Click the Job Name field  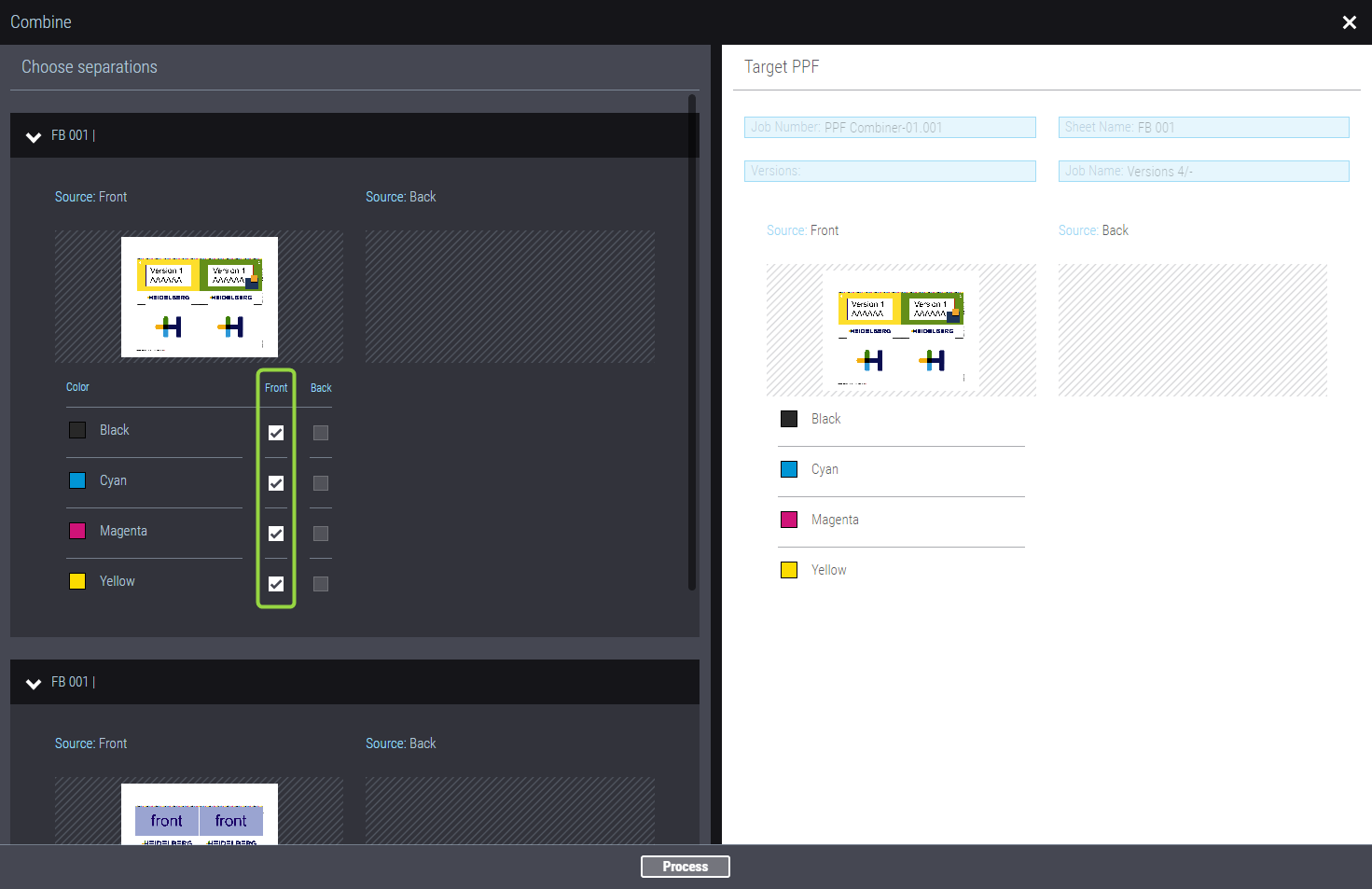(1203, 172)
